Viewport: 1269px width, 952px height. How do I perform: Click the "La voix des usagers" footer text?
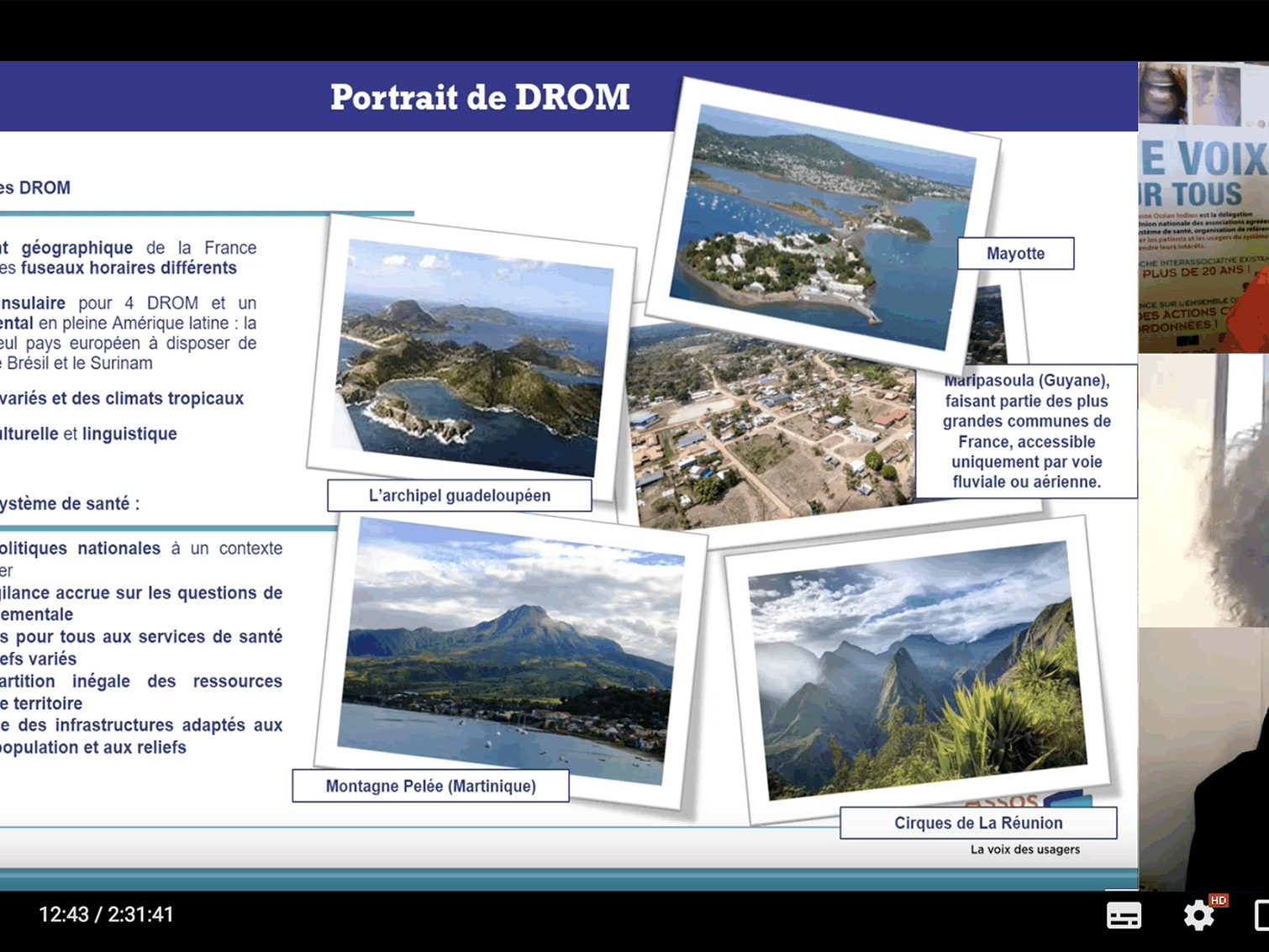(x=1024, y=849)
